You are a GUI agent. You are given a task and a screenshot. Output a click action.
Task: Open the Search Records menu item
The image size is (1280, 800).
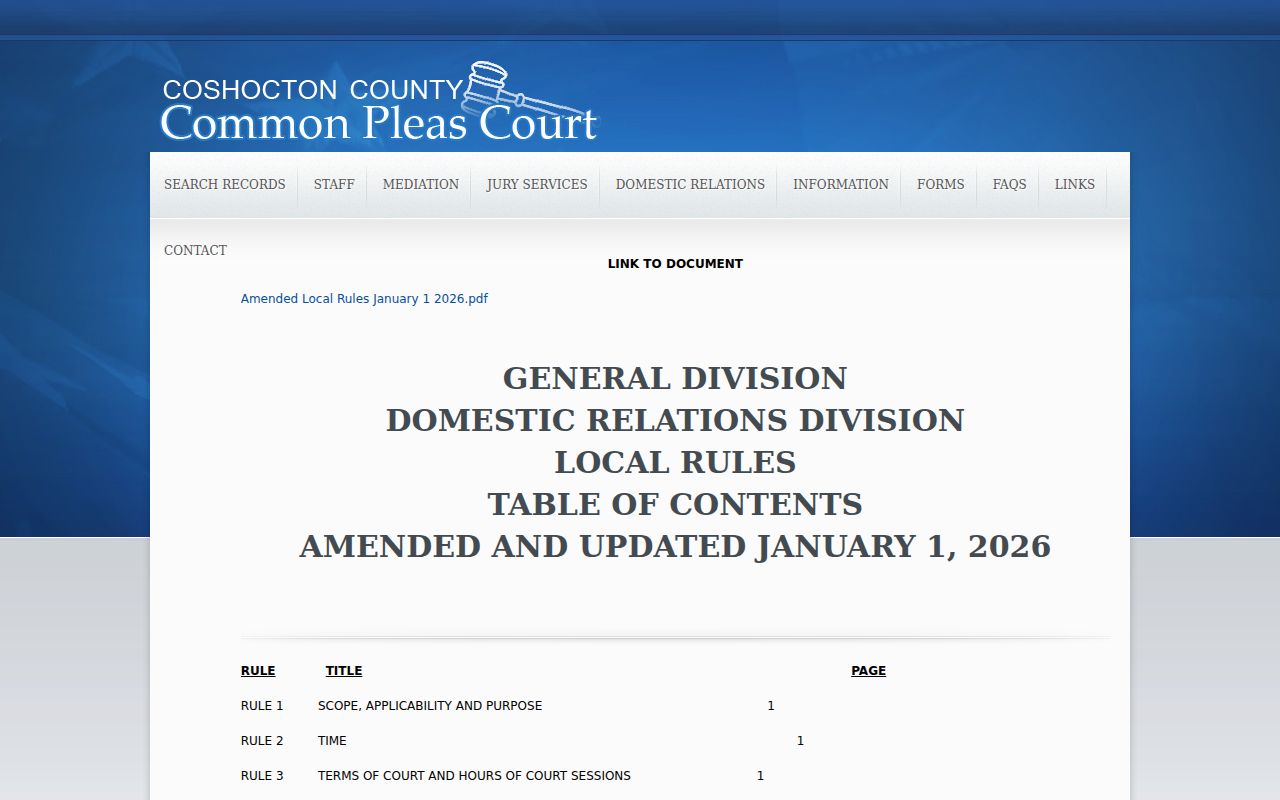(x=225, y=184)
